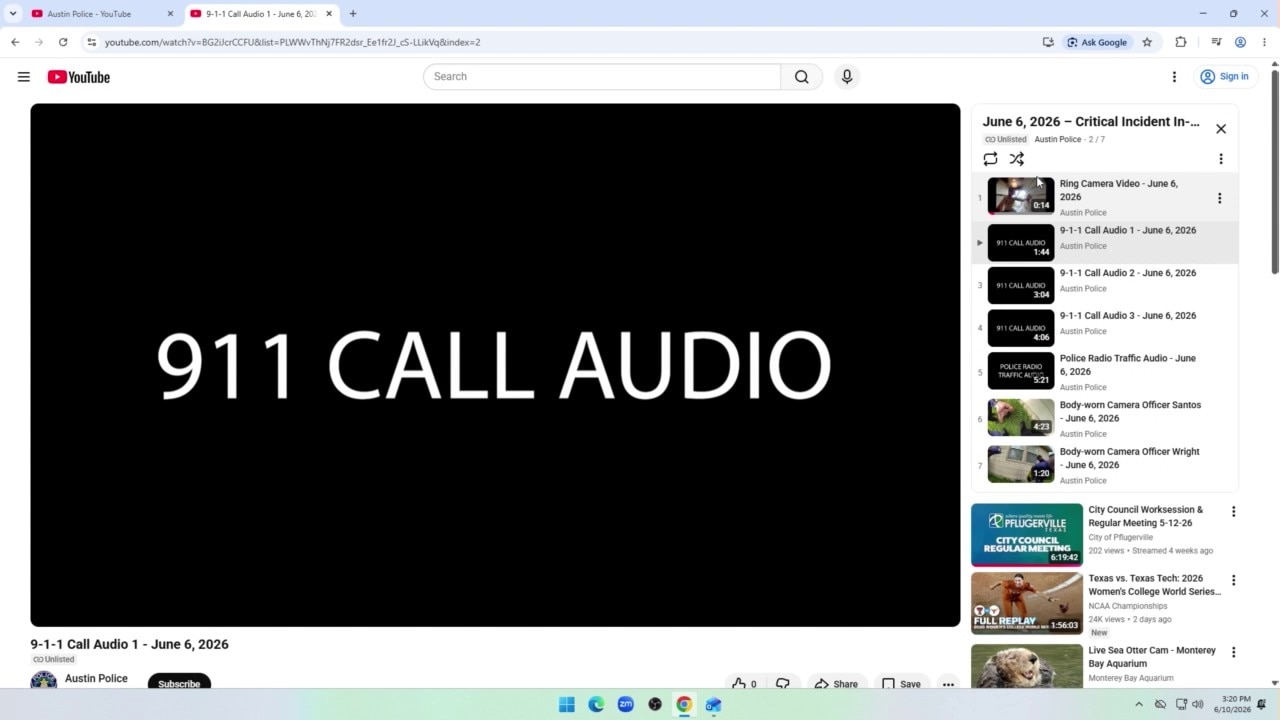Sign in to YouTube
Viewport: 1280px width, 720px height.
click(x=1224, y=77)
